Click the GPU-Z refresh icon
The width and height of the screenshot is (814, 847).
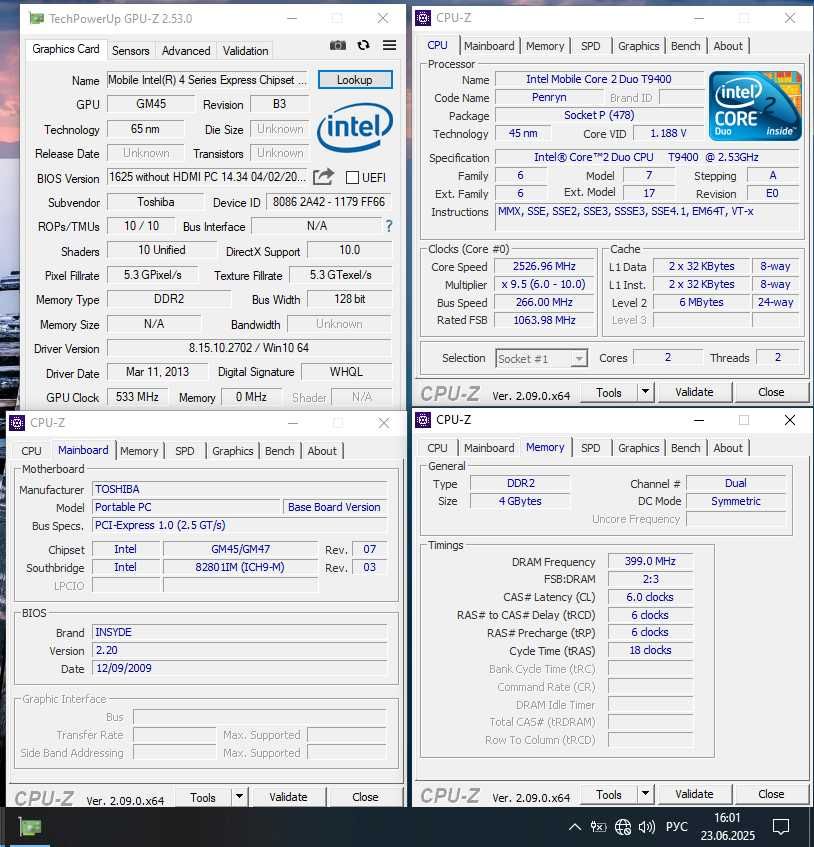(x=364, y=45)
